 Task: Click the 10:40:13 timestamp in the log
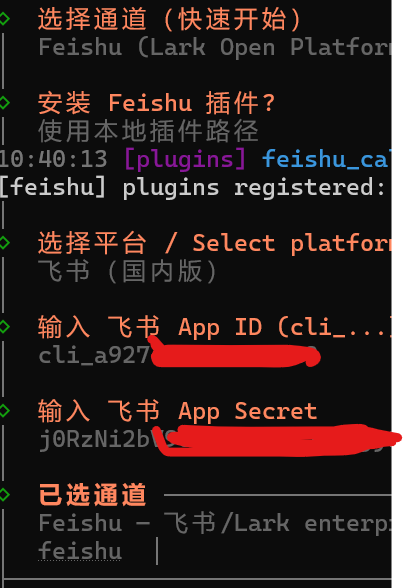pos(54,159)
